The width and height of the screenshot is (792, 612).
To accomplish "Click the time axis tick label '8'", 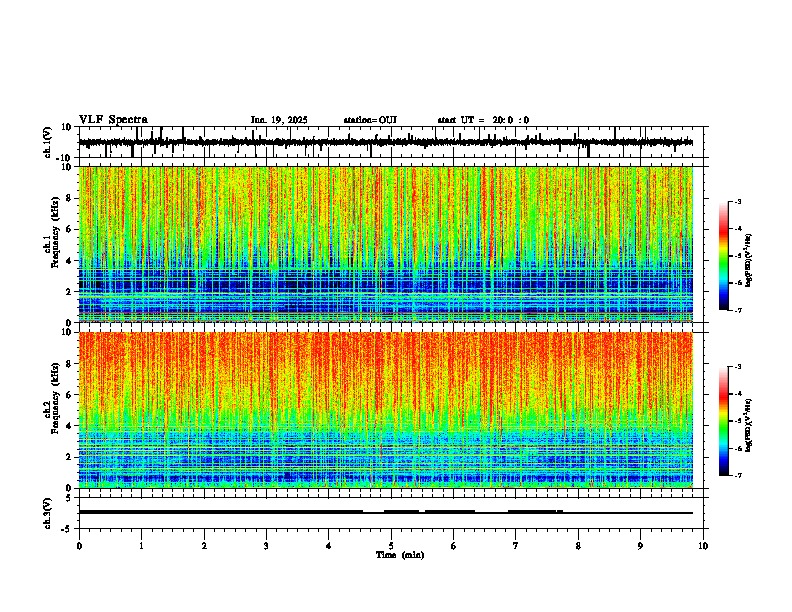I will click(x=578, y=546).
